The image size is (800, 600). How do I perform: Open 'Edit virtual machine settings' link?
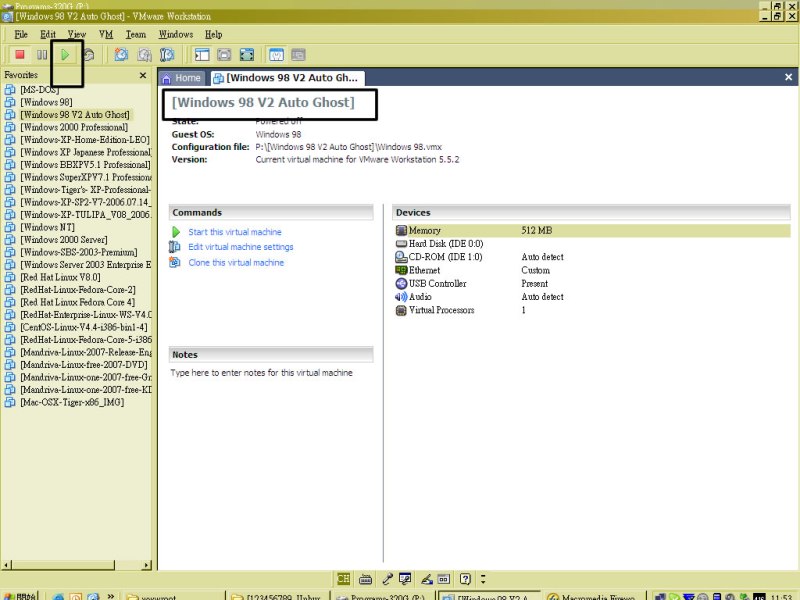point(240,247)
